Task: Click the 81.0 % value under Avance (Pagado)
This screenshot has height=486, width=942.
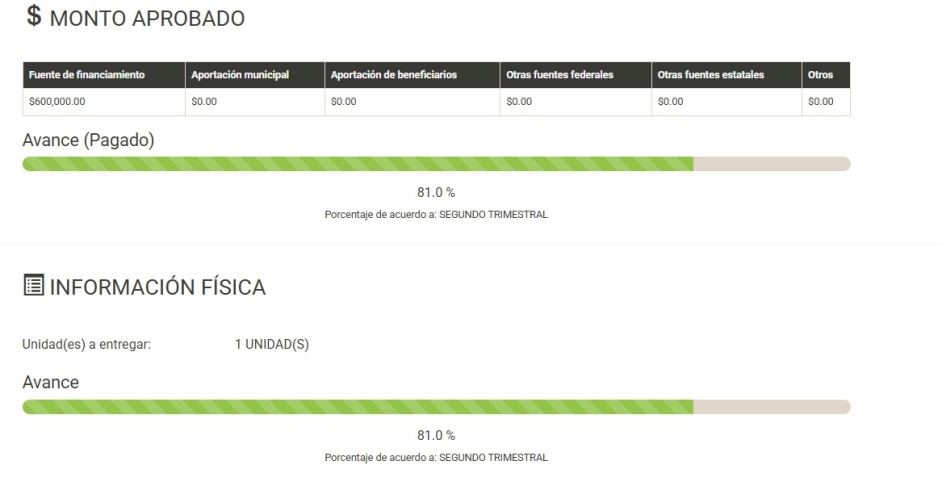Action: point(436,193)
